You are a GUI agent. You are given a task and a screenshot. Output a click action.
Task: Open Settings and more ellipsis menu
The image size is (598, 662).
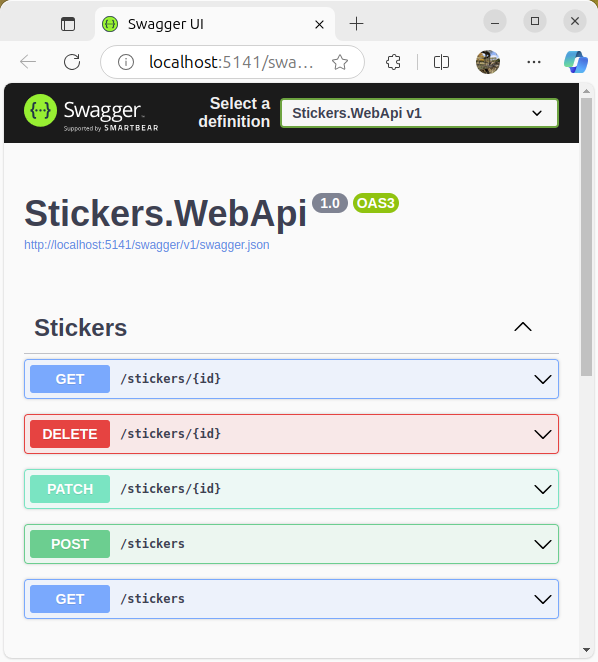coord(534,62)
